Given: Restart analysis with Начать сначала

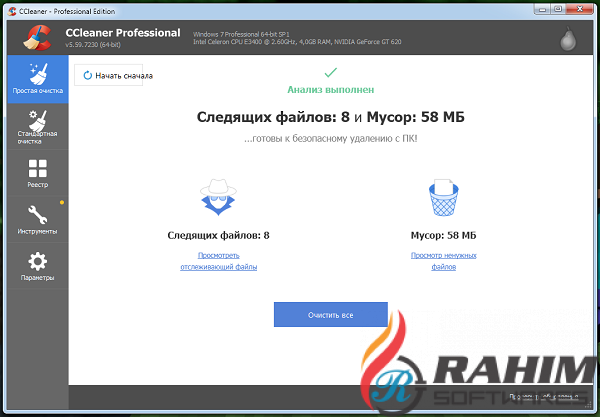Looking at the screenshot, I should click(108, 75).
